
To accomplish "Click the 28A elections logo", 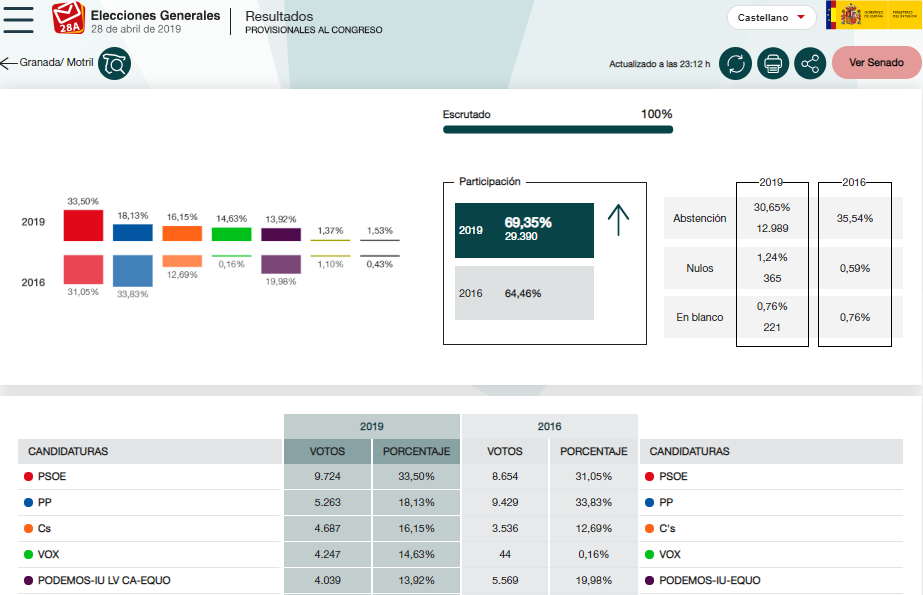I will tap(68, 18).
